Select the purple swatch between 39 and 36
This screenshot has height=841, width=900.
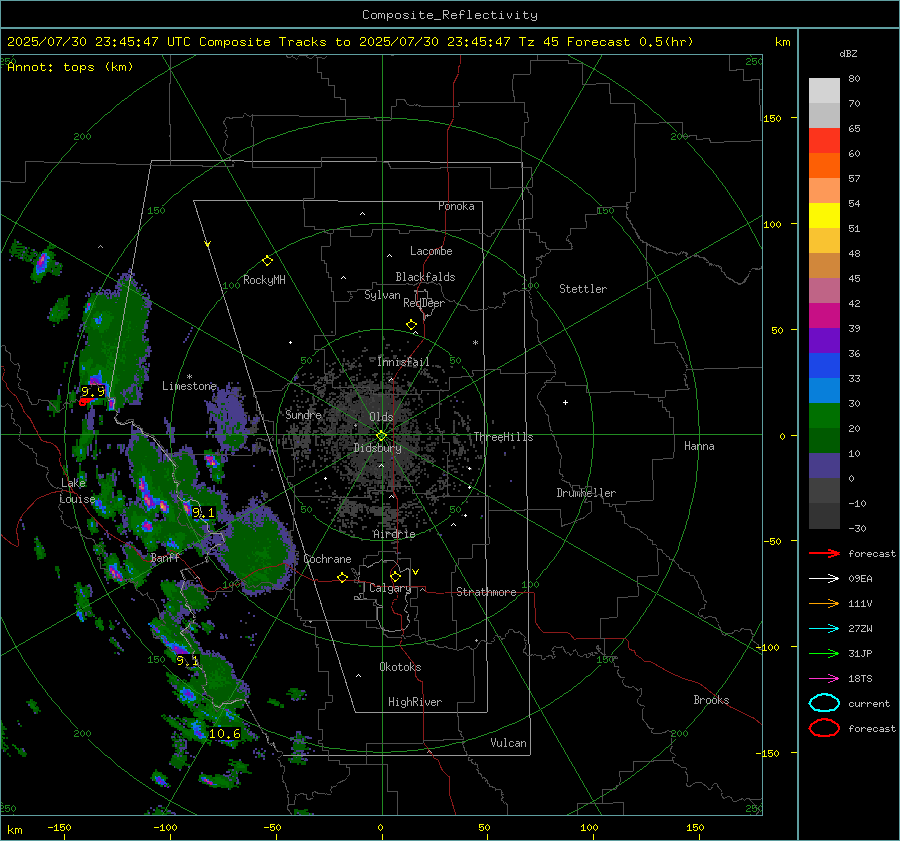[x=824, y=340]
